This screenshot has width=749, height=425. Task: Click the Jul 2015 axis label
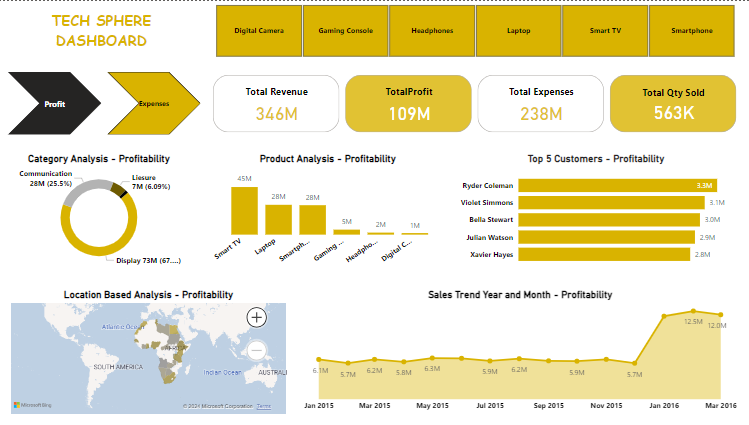tap(490, 405)
